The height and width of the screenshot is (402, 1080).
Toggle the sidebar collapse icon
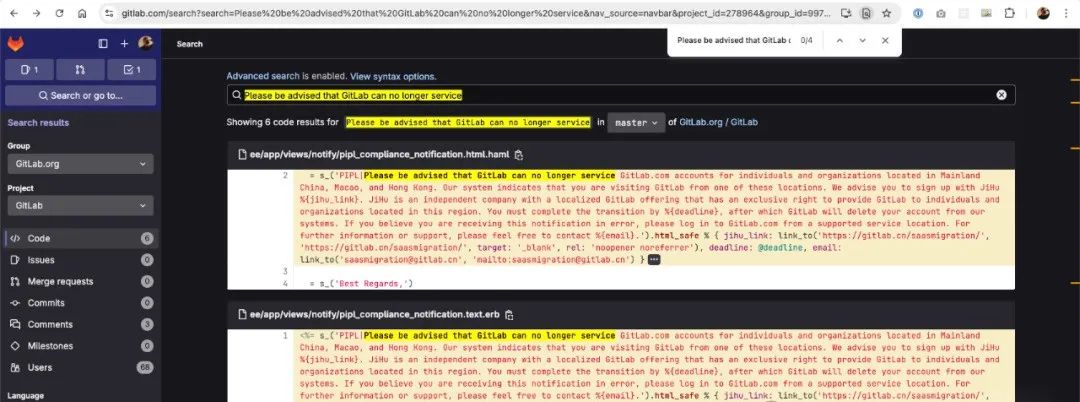(x=103, y=43)
